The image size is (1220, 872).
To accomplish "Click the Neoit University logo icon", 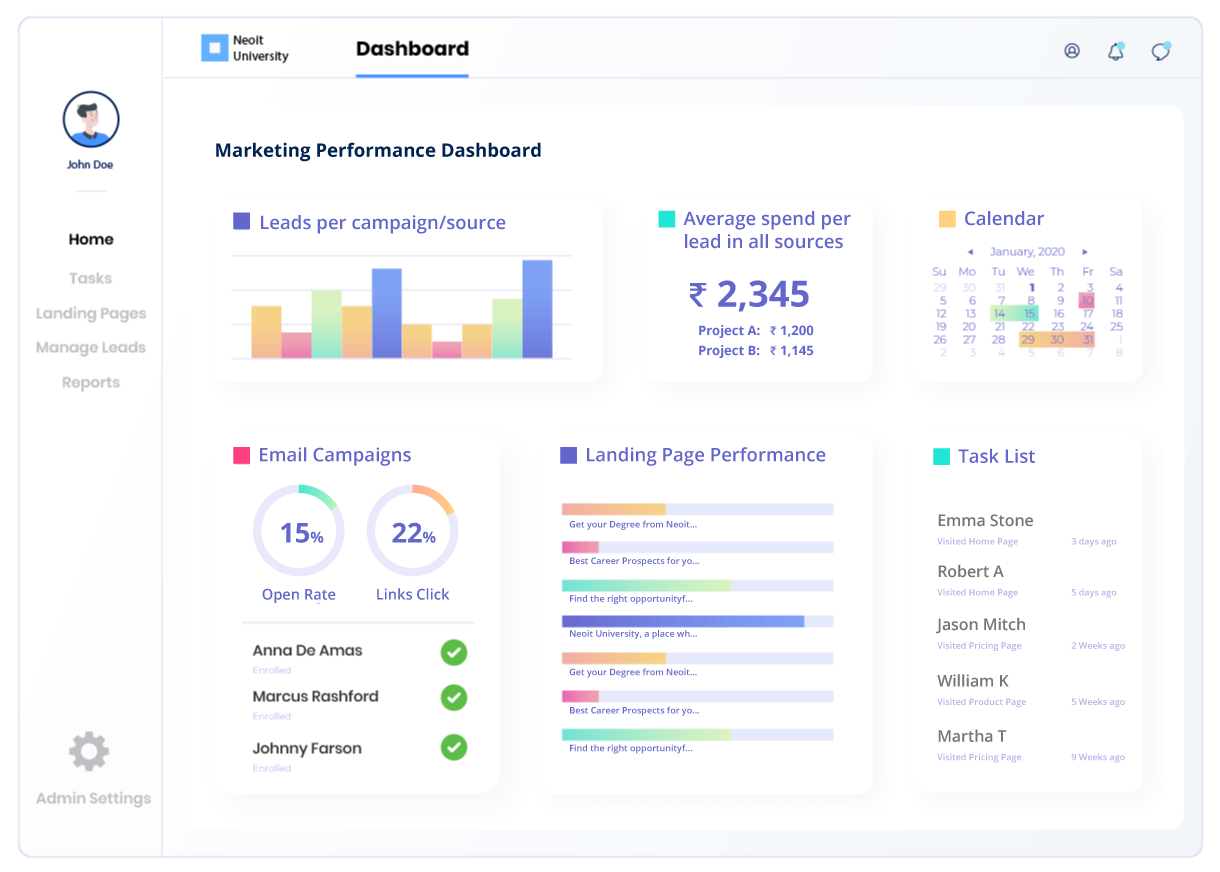I will click(214, 48).
